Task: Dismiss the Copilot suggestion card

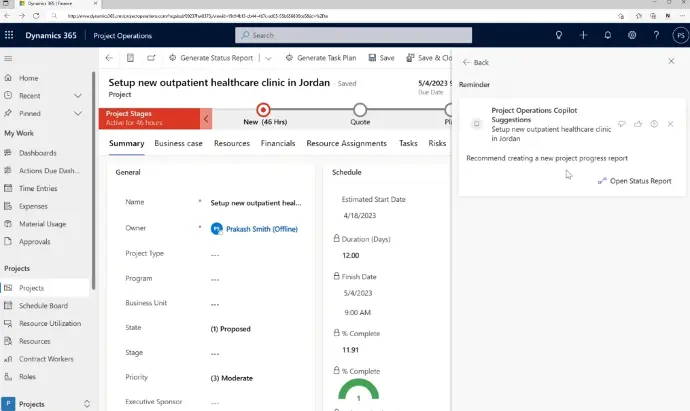Action: pyautogui.click(x=670, y=124)
